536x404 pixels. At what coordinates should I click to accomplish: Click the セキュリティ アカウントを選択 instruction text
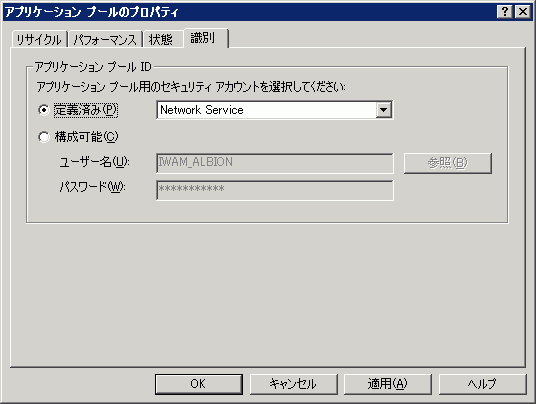click(191, 87)
